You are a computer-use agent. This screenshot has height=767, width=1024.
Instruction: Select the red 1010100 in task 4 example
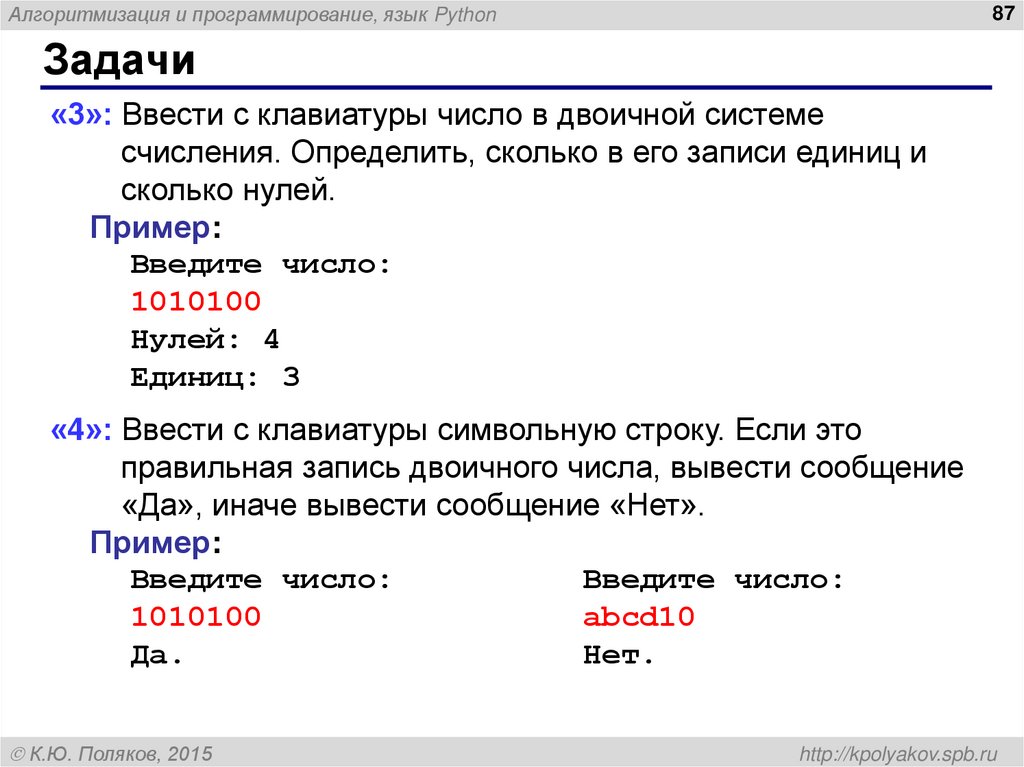[196, 617]
